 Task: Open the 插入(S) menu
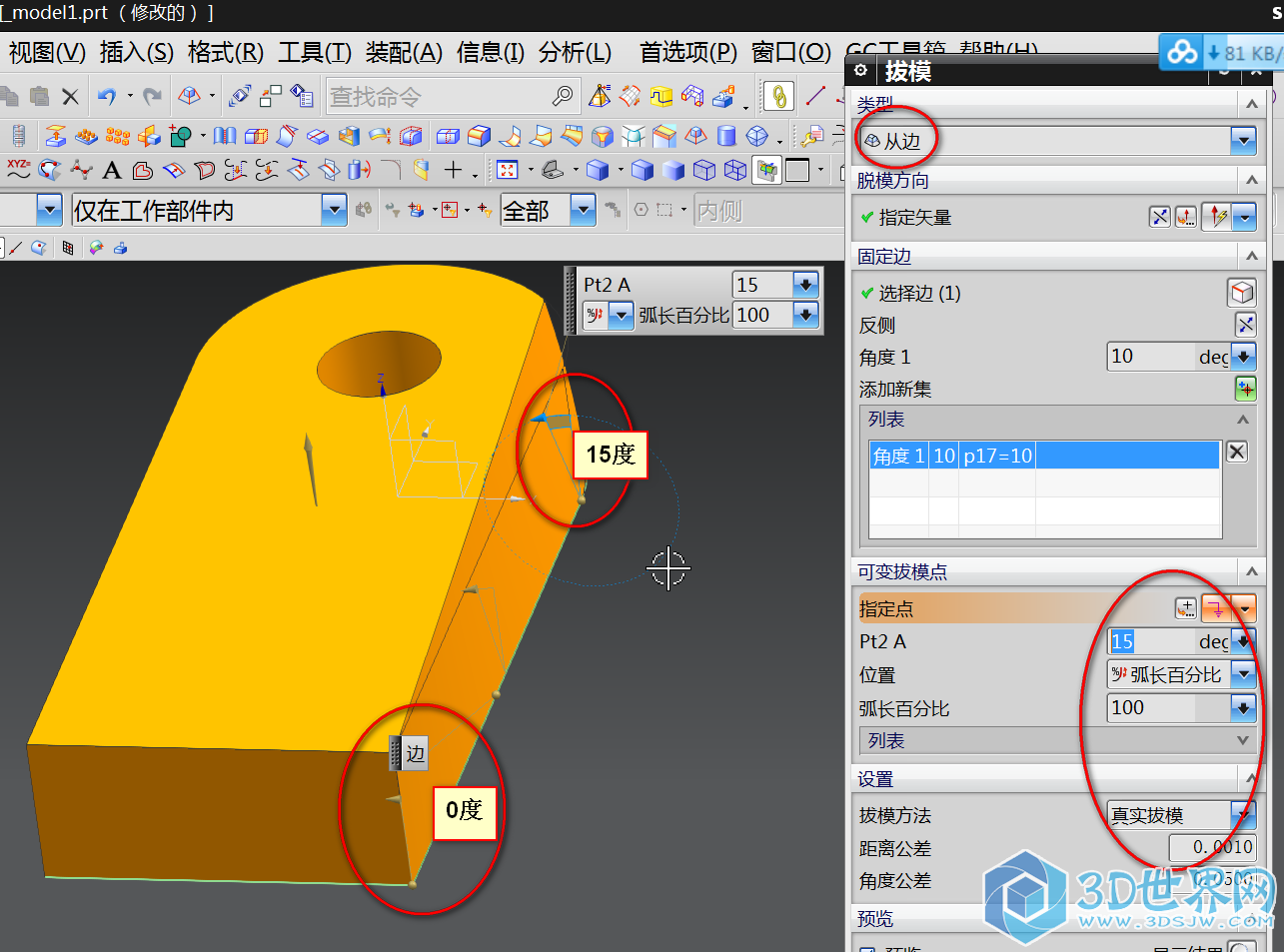point(137,52)
